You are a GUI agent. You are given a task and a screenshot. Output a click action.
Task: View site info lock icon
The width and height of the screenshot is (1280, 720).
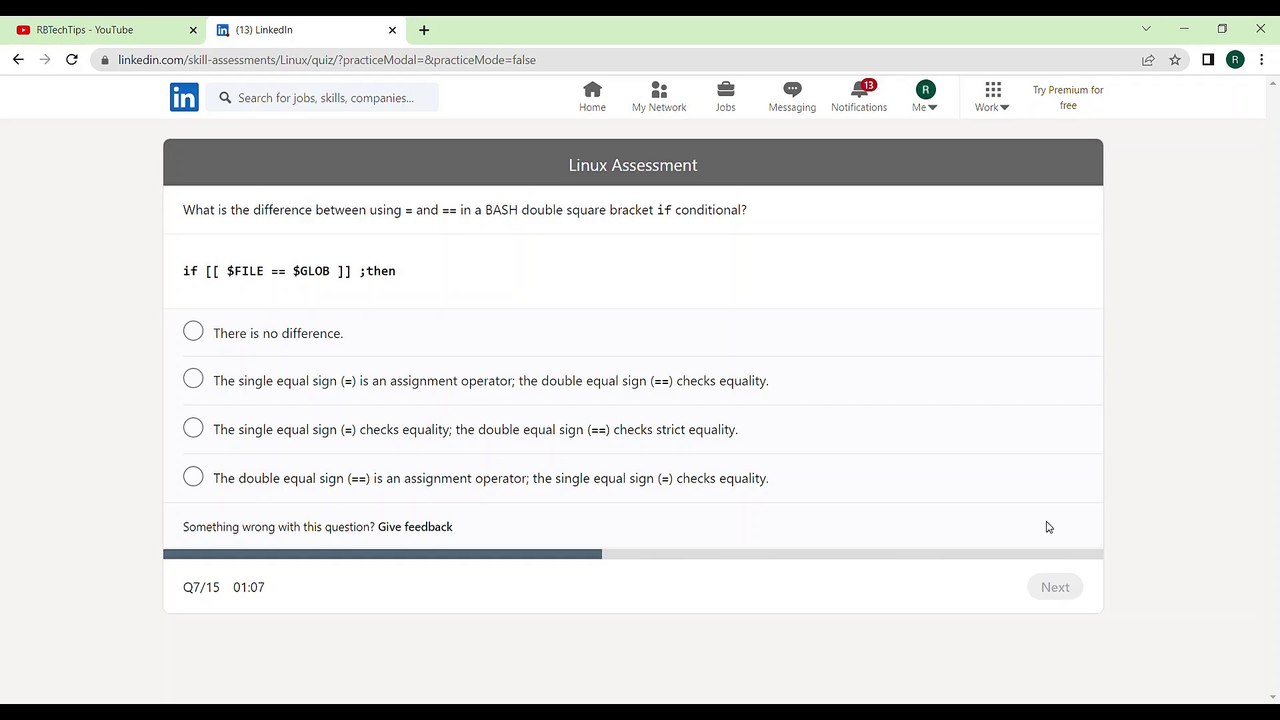(105, 60)
